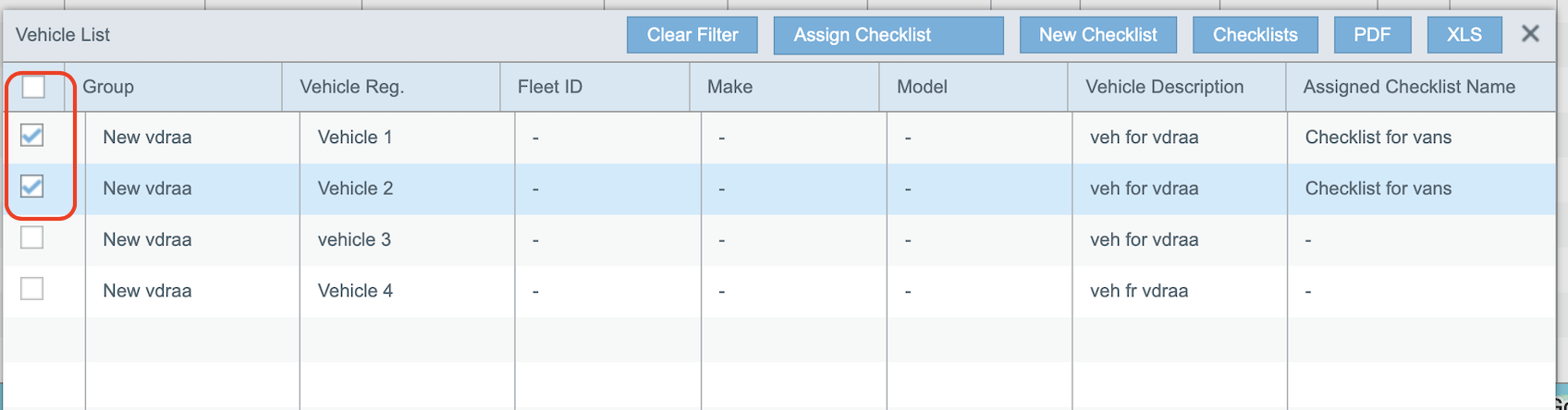Select the Vehicle 4 row checkbox
1568x410 pixels.
(32, 289)
